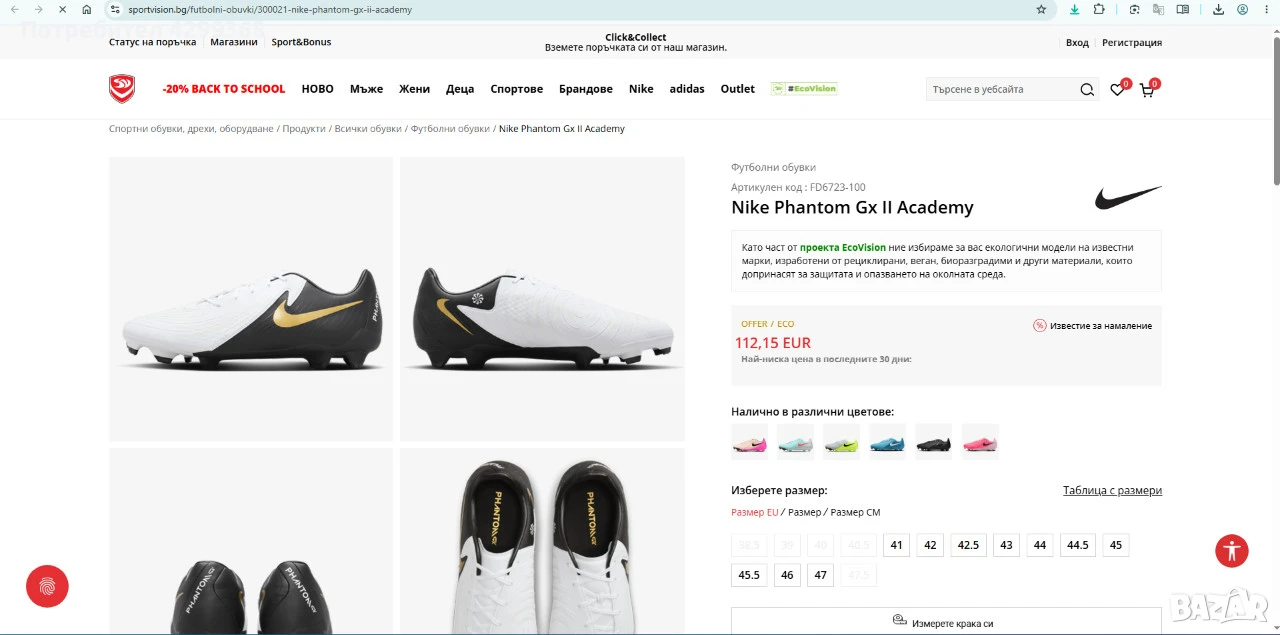Bookmark this page with star icon
Viewport: 1280px width, 635px height.
click(1041, 10)
